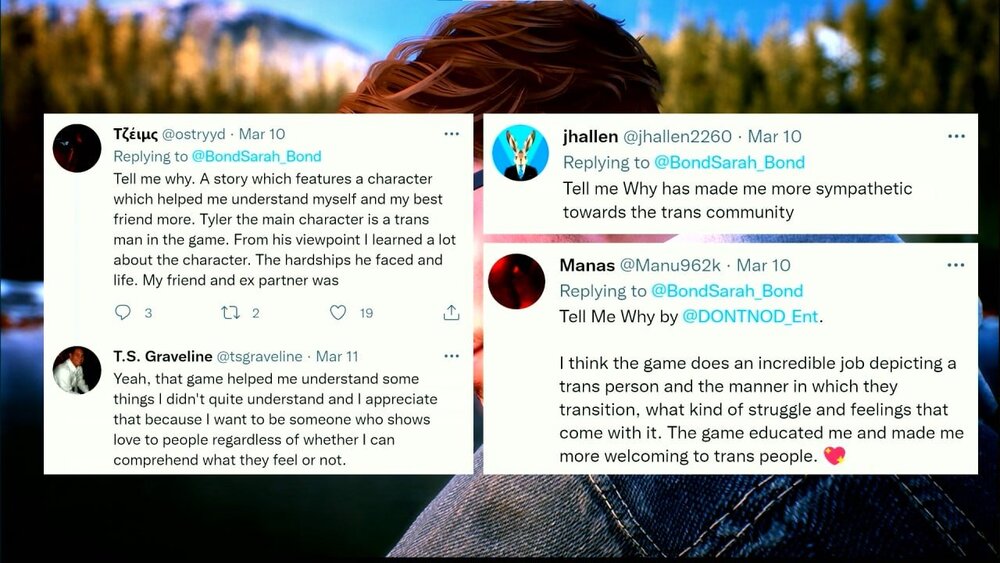Screen dimensions: 1000x563
Task: Click the Mar 11 timestamp on Graveline's tweet
Action: pyautogui.click(x=337, y=356)
